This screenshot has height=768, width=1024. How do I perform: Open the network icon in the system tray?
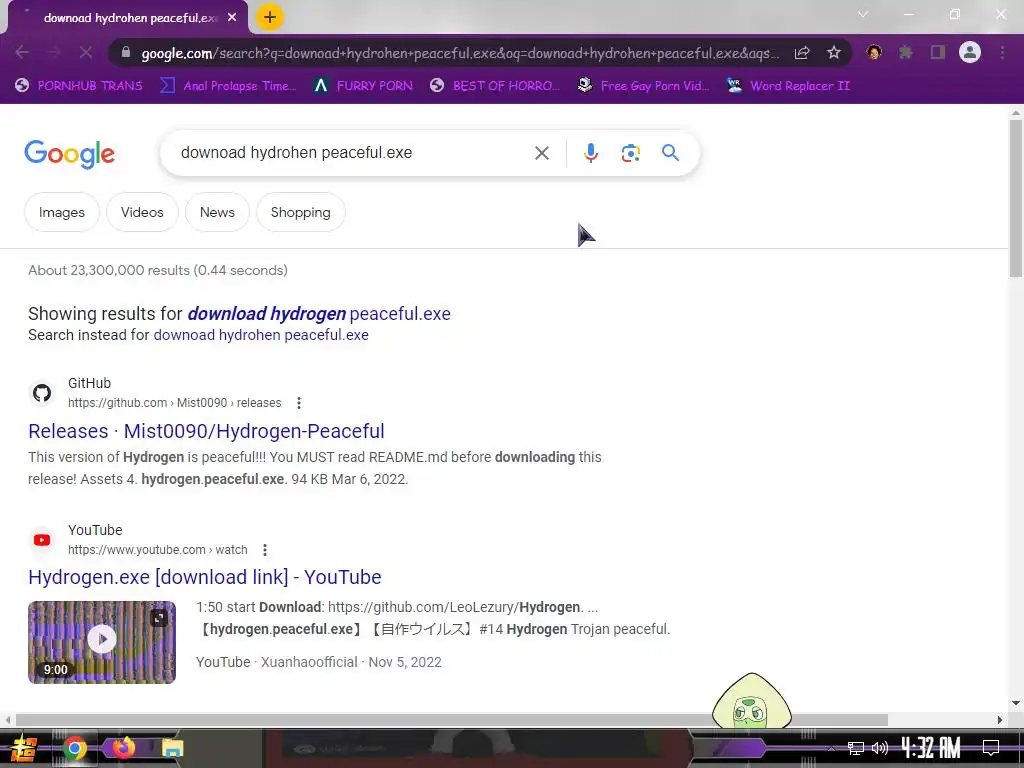855,748
